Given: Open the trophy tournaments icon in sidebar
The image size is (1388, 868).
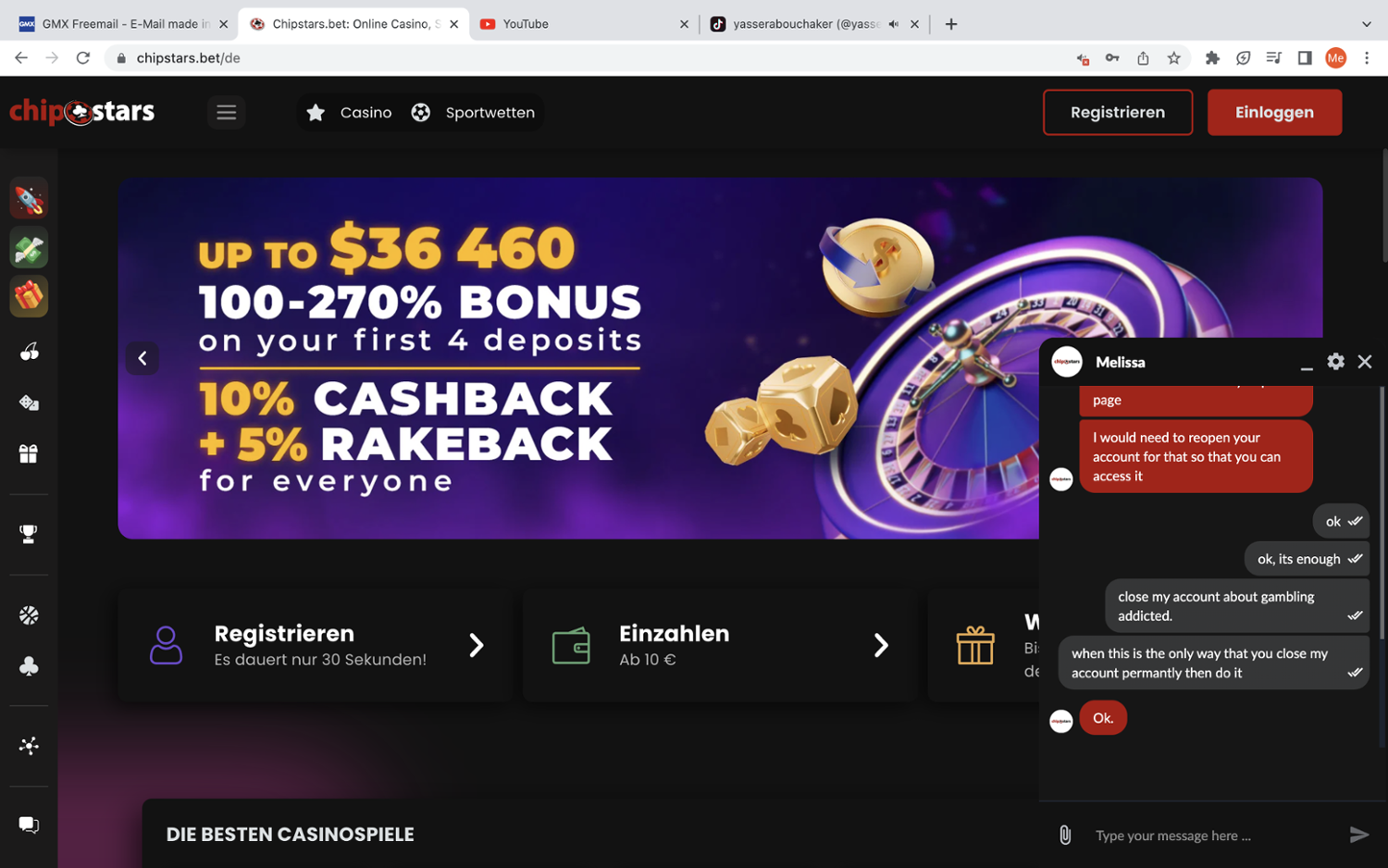Looking at the screenshot, I should coord(29,534).
